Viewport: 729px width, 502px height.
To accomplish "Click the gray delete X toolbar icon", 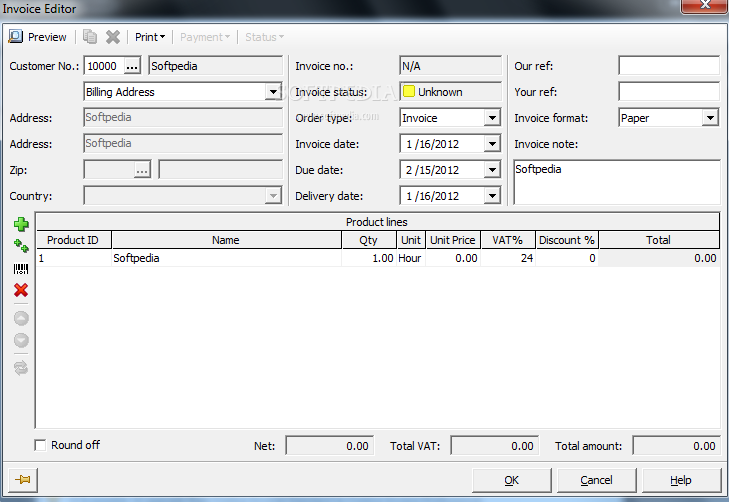I will point(113,37).
